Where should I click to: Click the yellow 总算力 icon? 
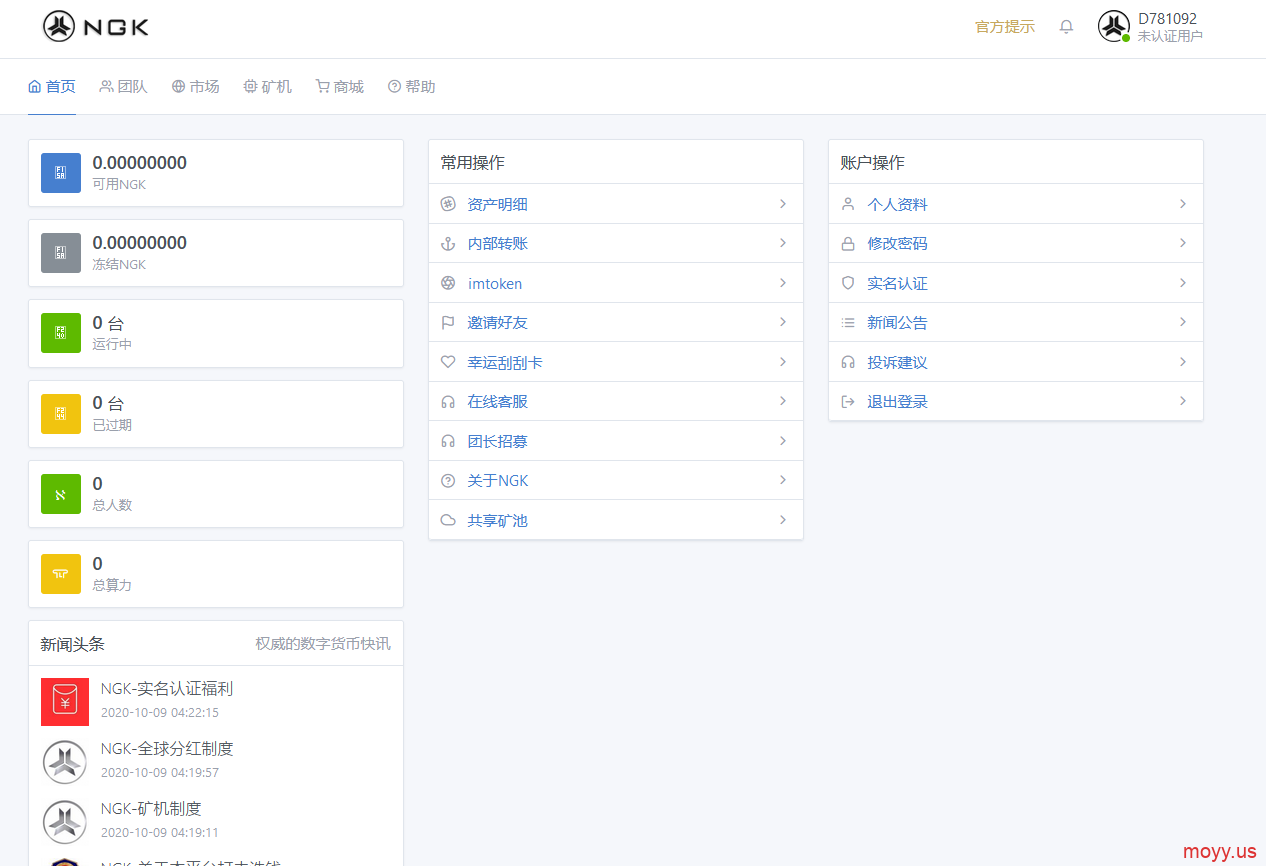pos(61,574)
